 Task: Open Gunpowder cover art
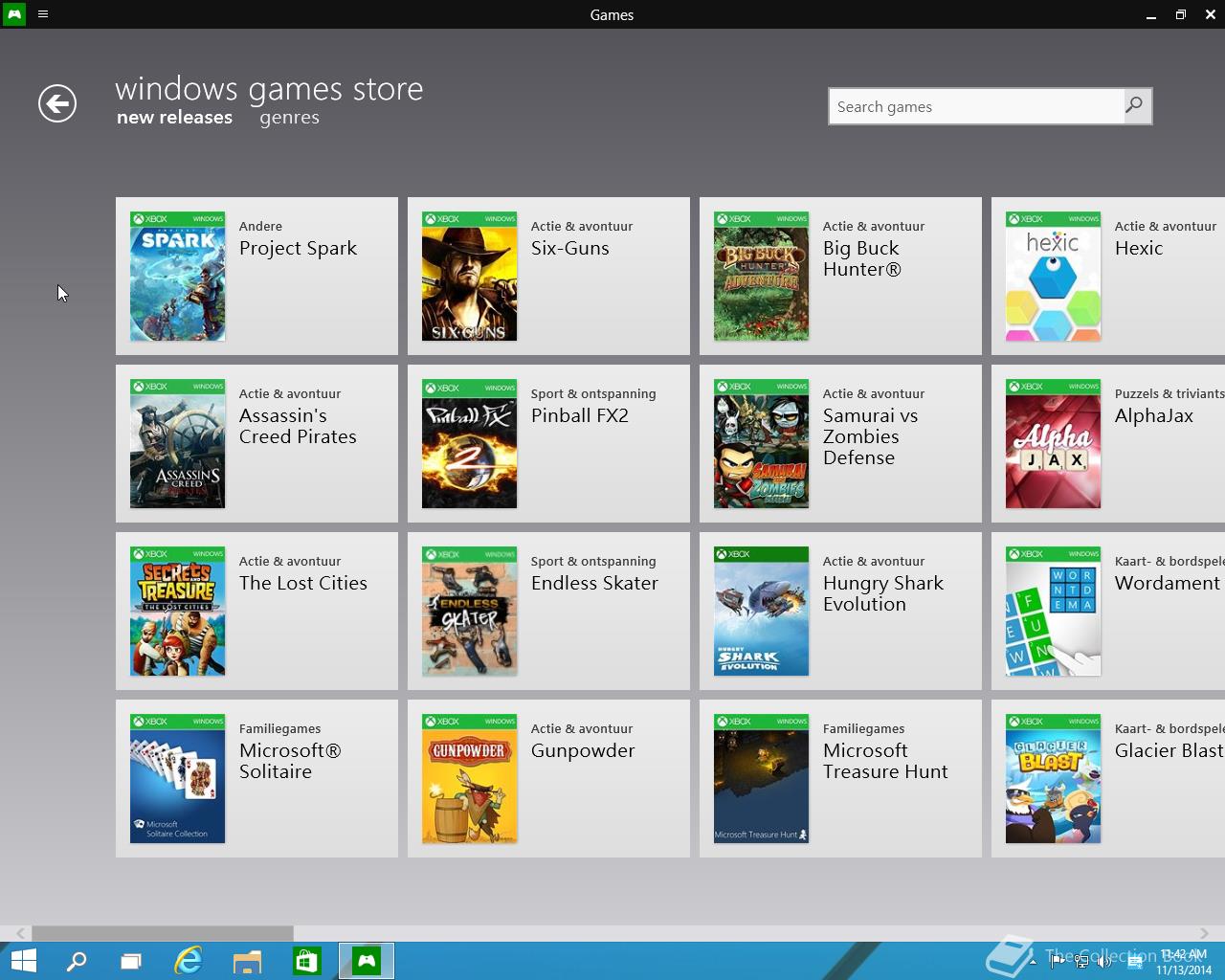470,779
